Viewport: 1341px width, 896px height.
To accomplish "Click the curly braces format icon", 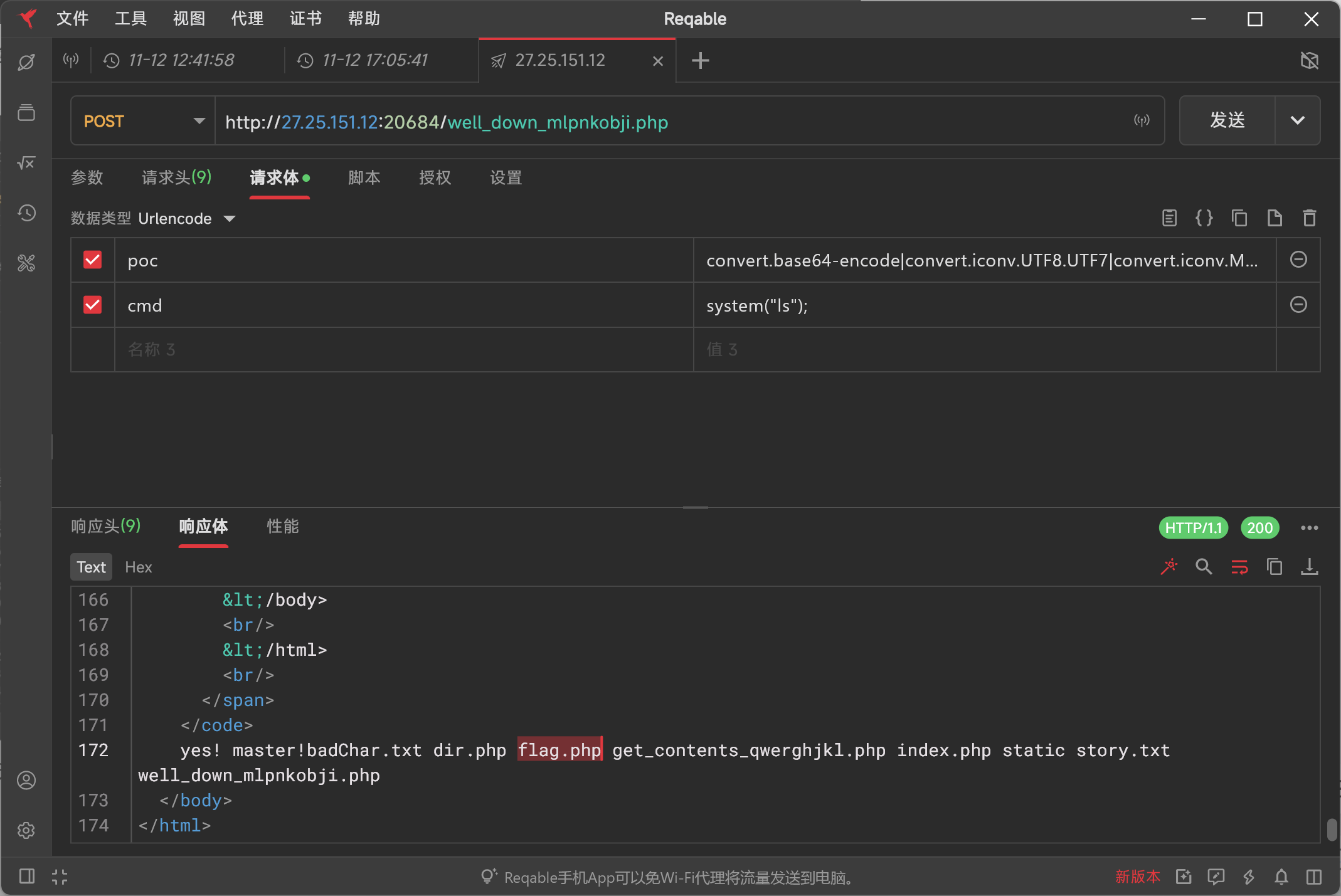I will [x=1204, y=218].
